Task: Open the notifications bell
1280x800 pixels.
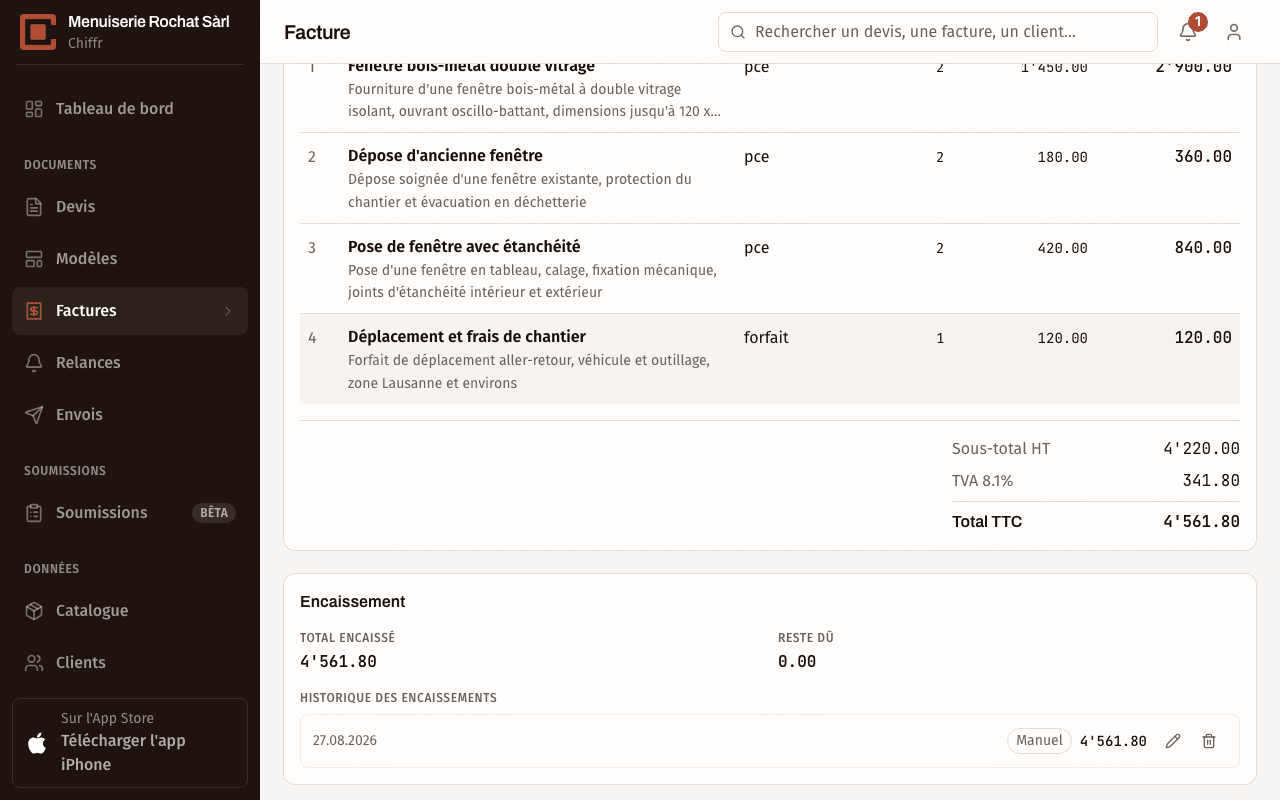Action: pyautogui.click(x=1188, y=32)
